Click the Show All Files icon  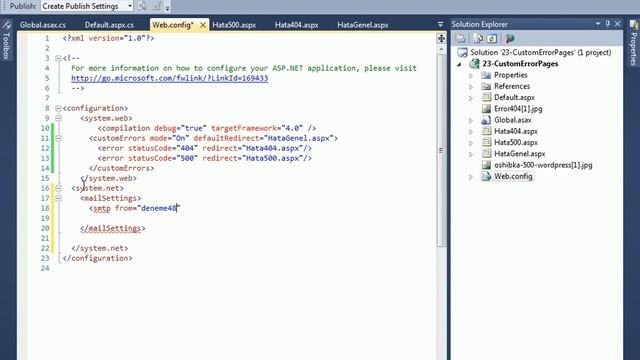pyautogui.click(x=478, y=38)
